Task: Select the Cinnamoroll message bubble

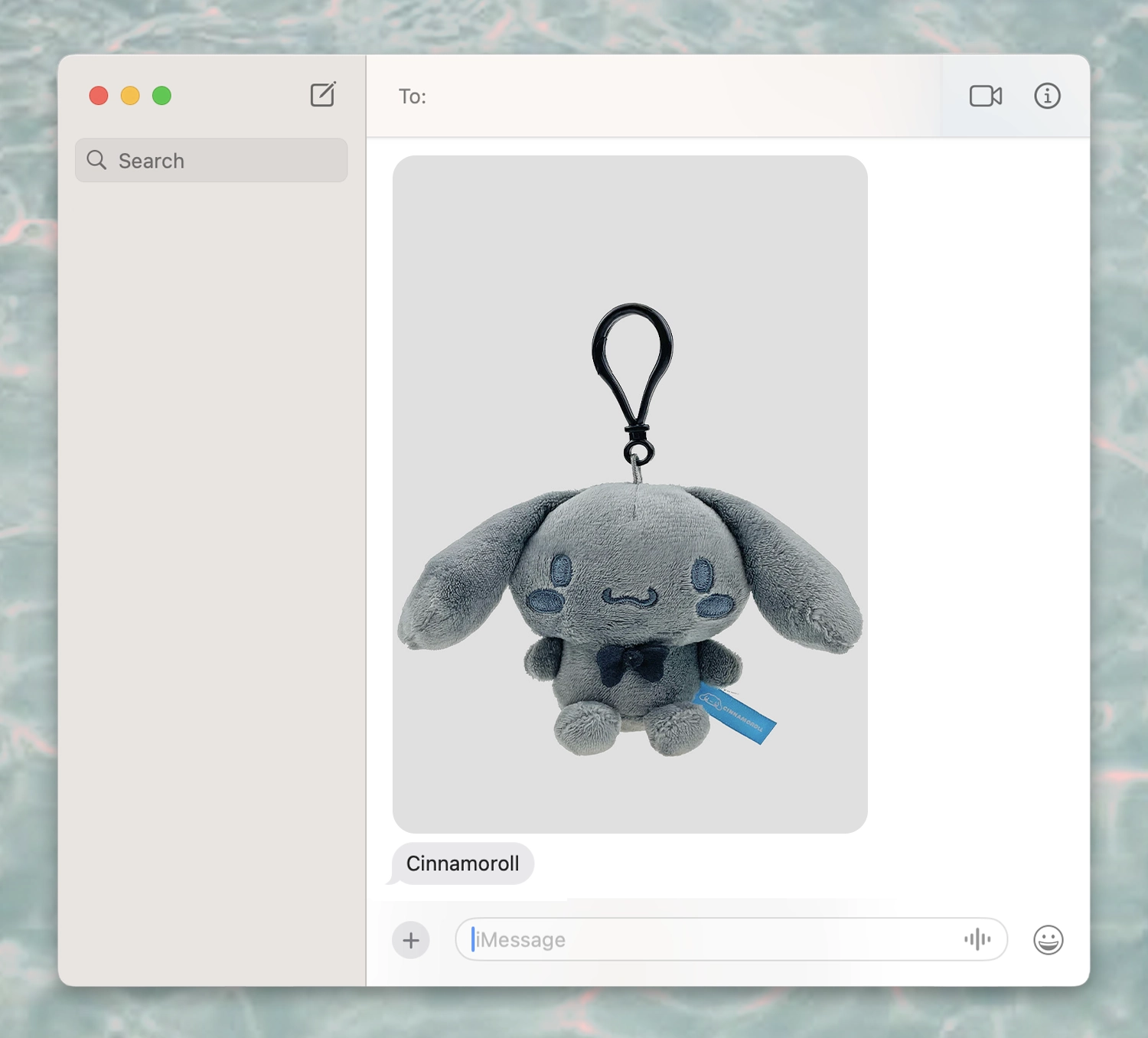Action: tap(462, 863)
